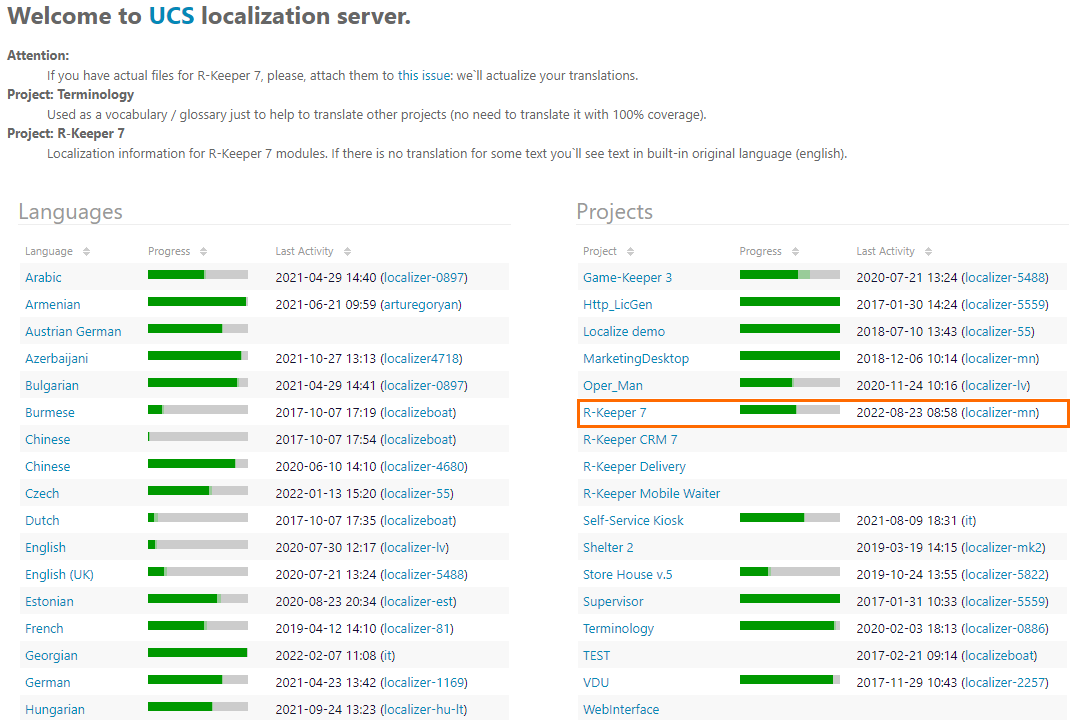Screen dimensions: 1090x720
Task: Open the Self-Service Kiosk project
Action: pyautogui.click(x=633, y=521)
